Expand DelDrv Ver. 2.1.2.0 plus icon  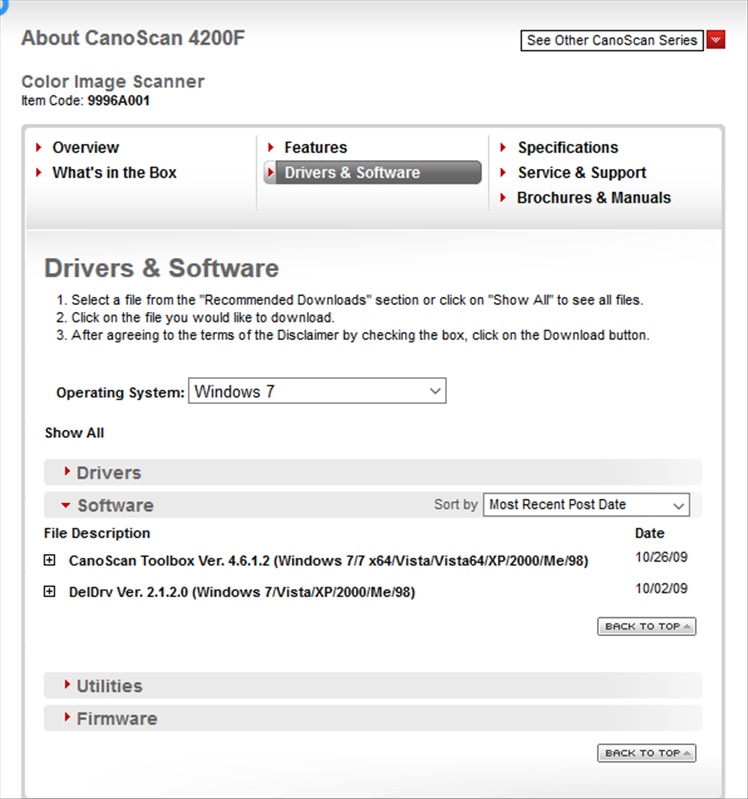[50, 592]
